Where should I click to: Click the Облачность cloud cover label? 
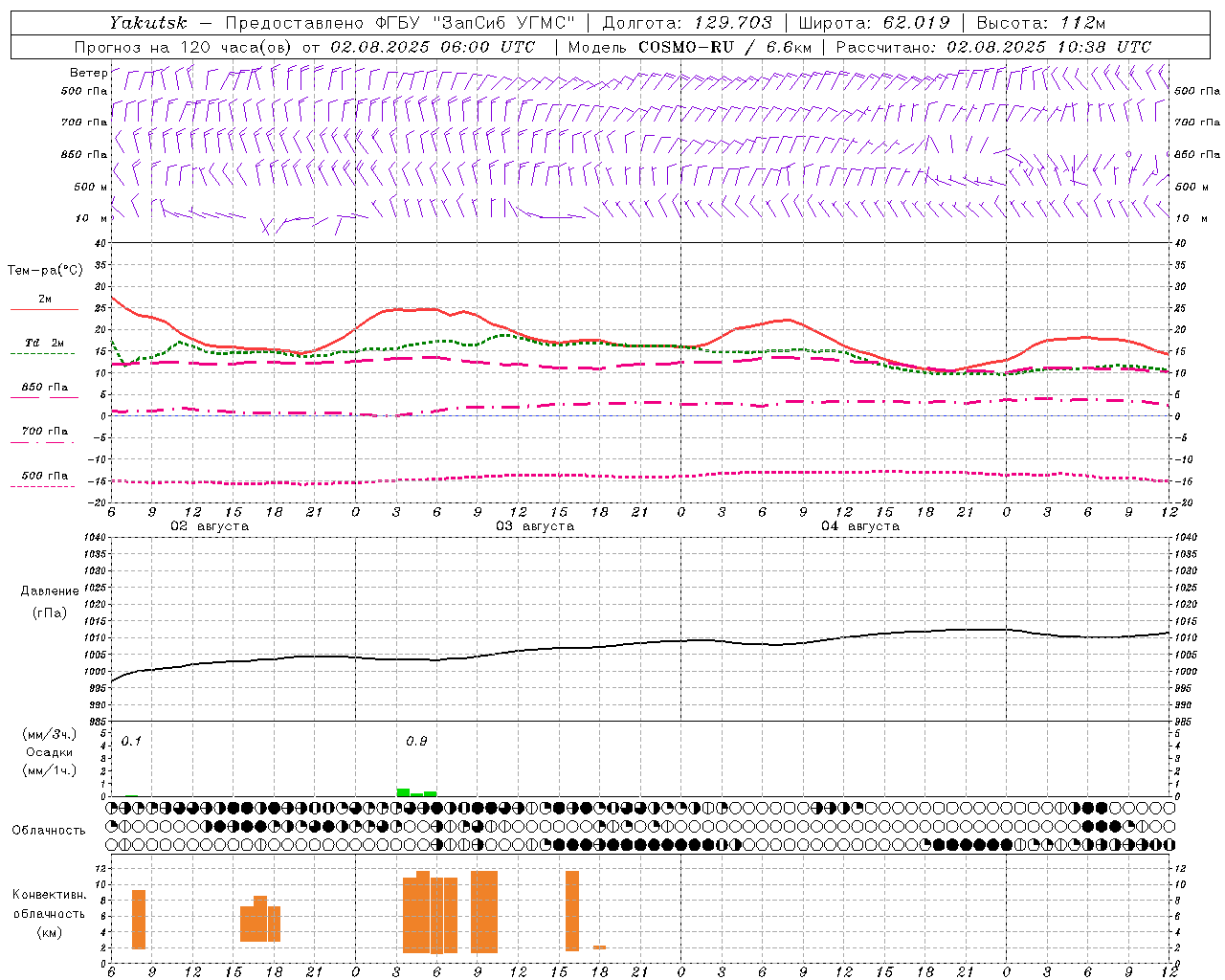49,831
